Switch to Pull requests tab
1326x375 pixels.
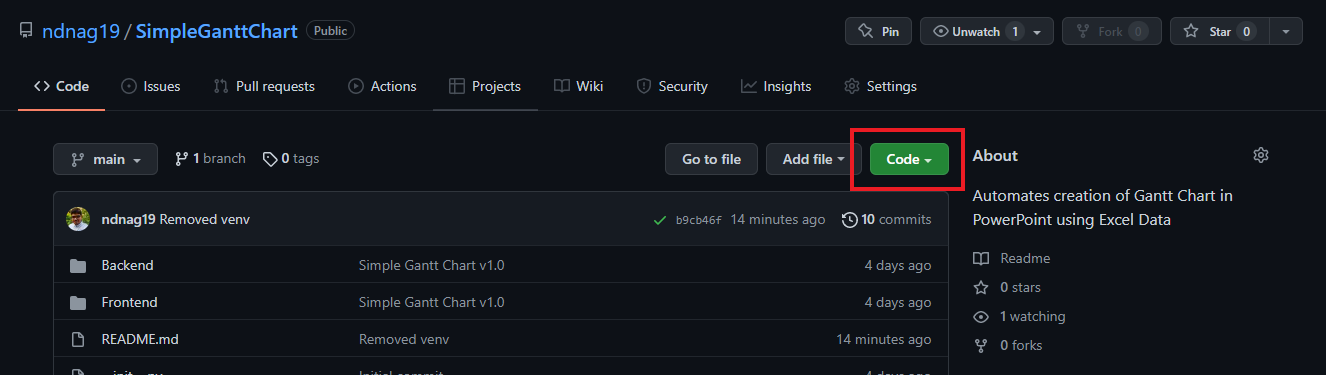(x=264, y=86)
